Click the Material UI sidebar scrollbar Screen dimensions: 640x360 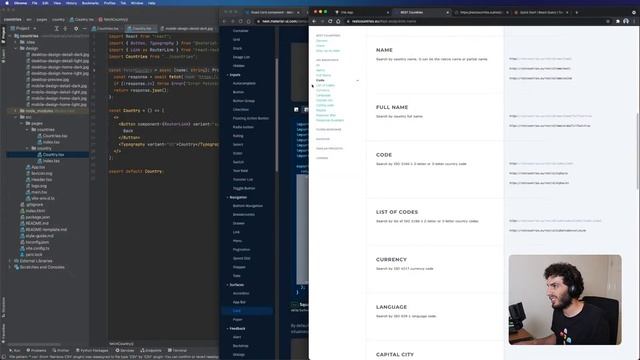point(277,114)
